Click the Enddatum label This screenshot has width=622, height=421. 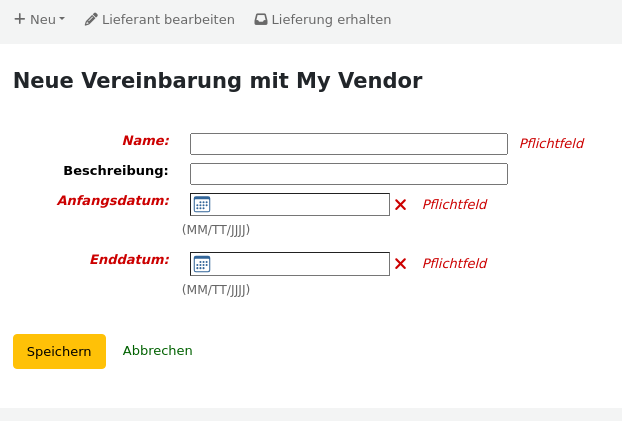tap(129, 260)
